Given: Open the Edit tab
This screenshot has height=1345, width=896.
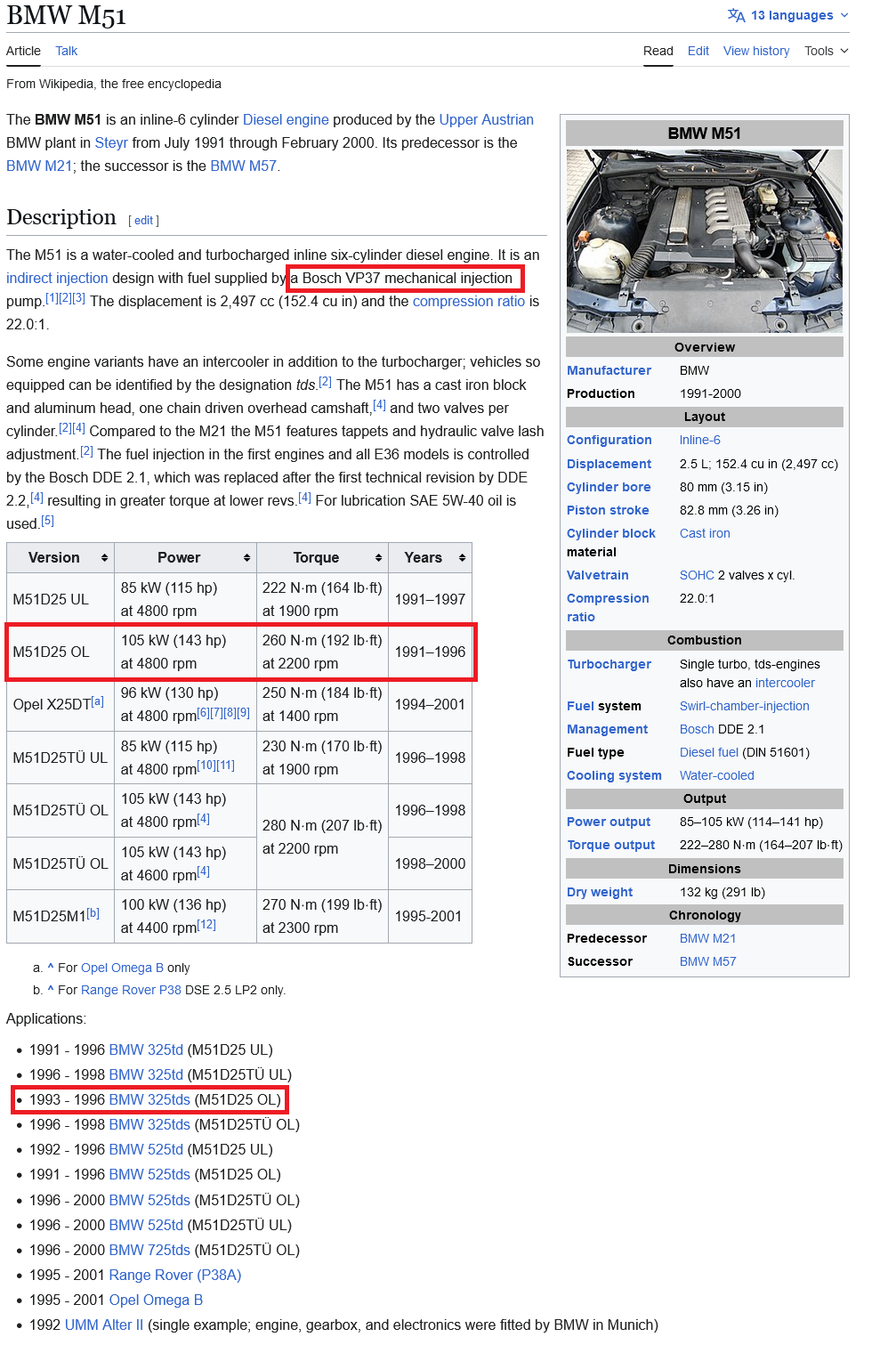Looking at the screenshot, I should tap(698, 51).
